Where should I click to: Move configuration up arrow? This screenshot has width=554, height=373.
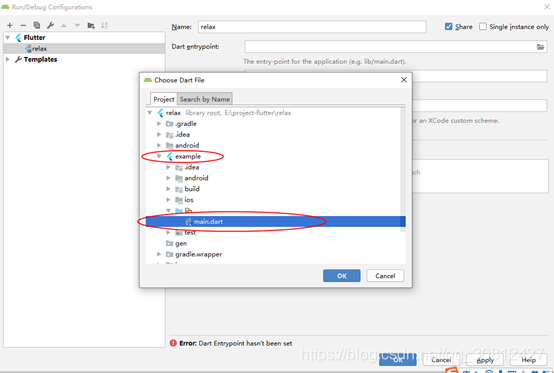(64, 25)
